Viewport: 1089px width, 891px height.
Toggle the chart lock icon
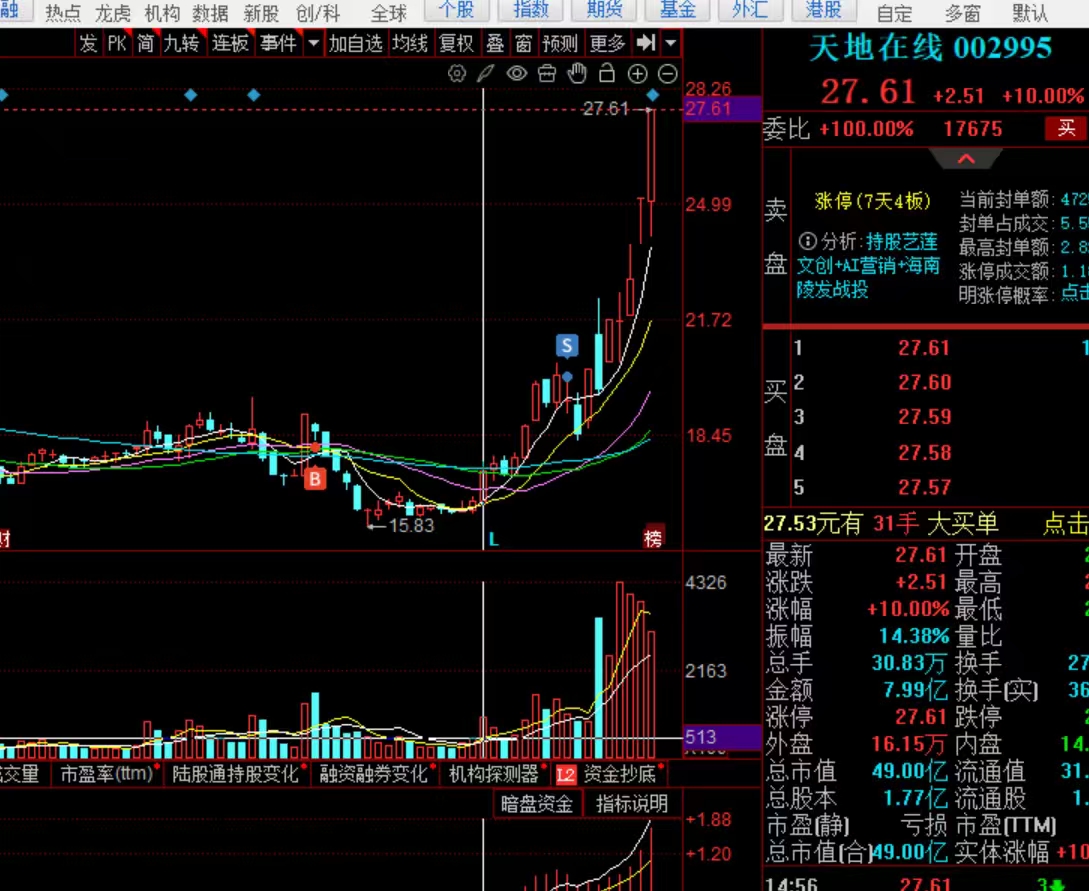pyautogui.click(x=607, y=72)
